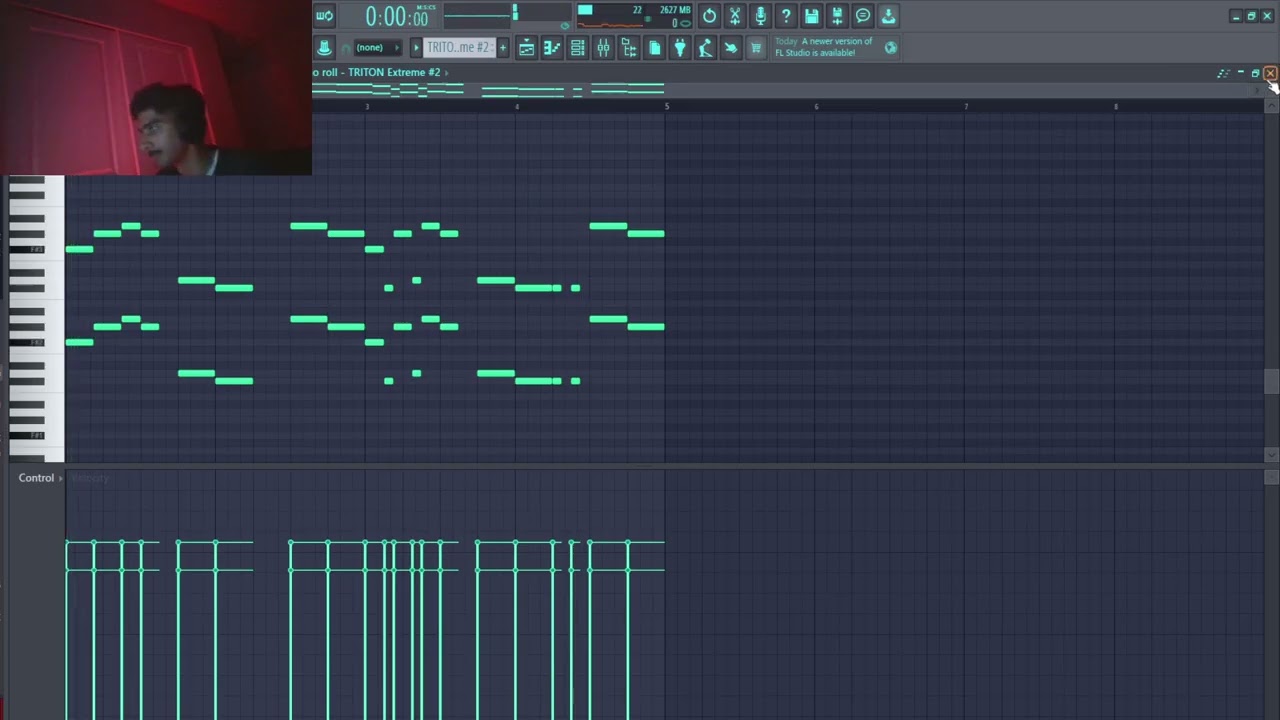Screen dimensions: 1280x720
Task: Click bar 3 on the timeline ruler
Action: pos(367,106)
